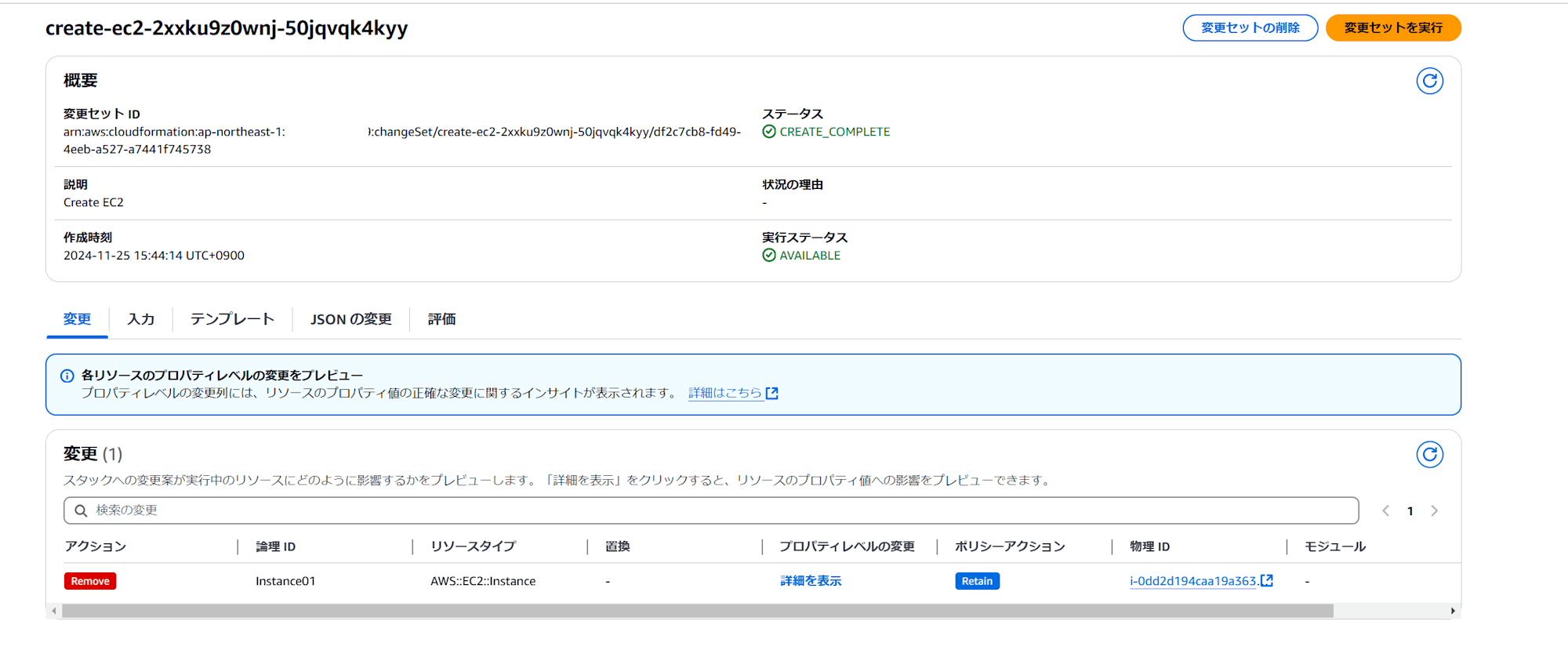Focus the 検索の変更 search field
Viewport: 1568px width, 661px height.
711,510
